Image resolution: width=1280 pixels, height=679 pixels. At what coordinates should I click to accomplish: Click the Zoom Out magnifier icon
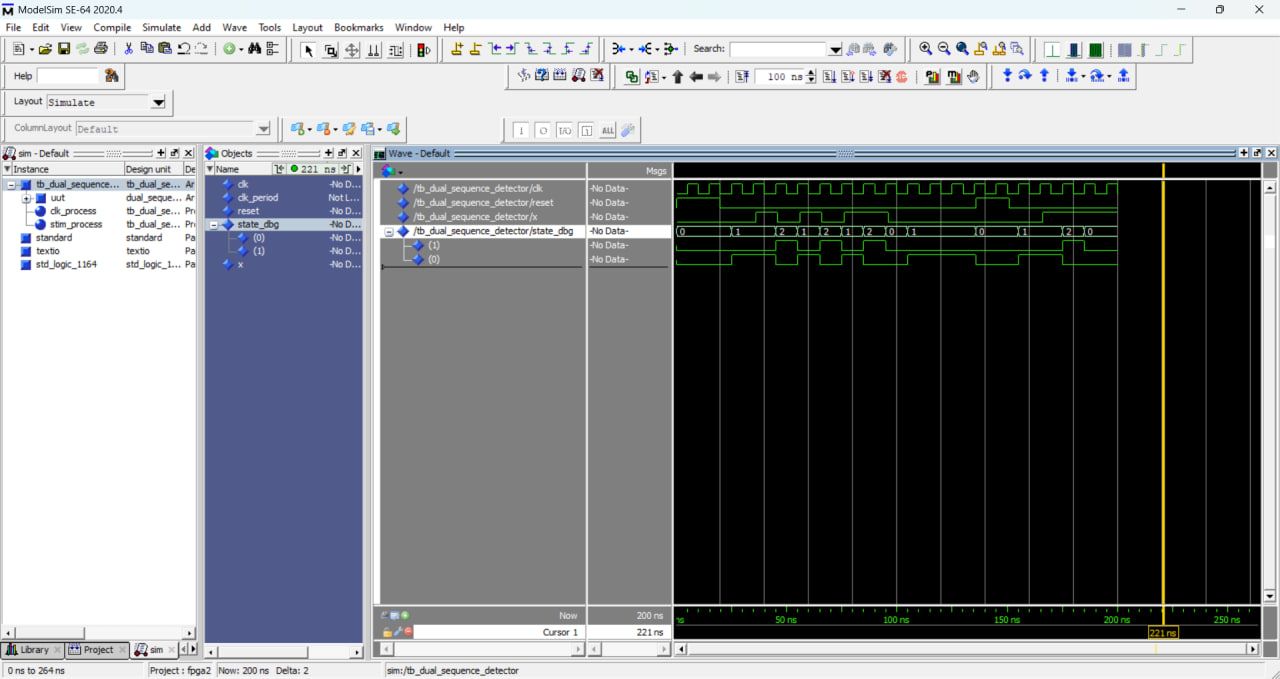[x=944, y=49]
